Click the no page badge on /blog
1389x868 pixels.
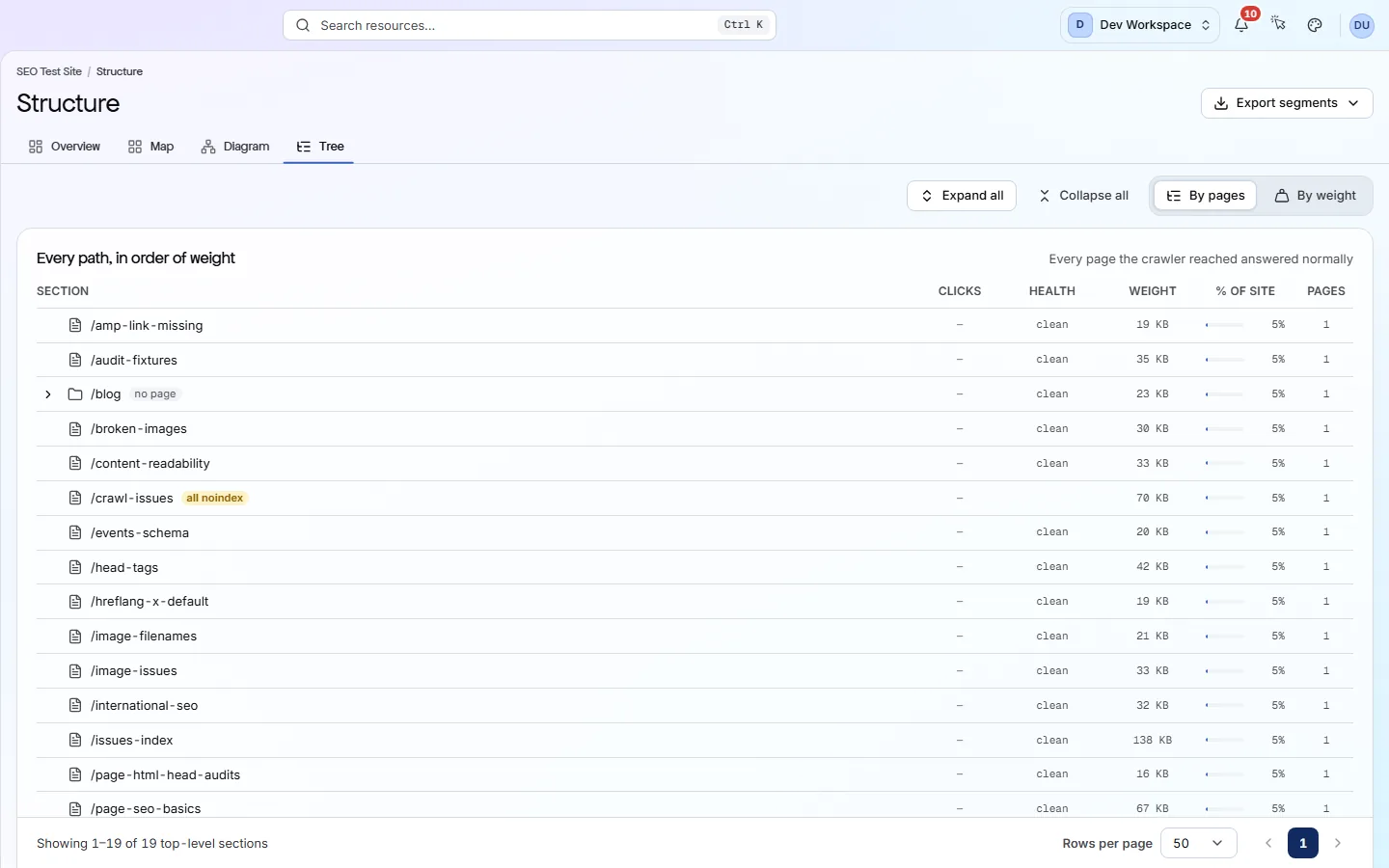click(x=155, y=394)
